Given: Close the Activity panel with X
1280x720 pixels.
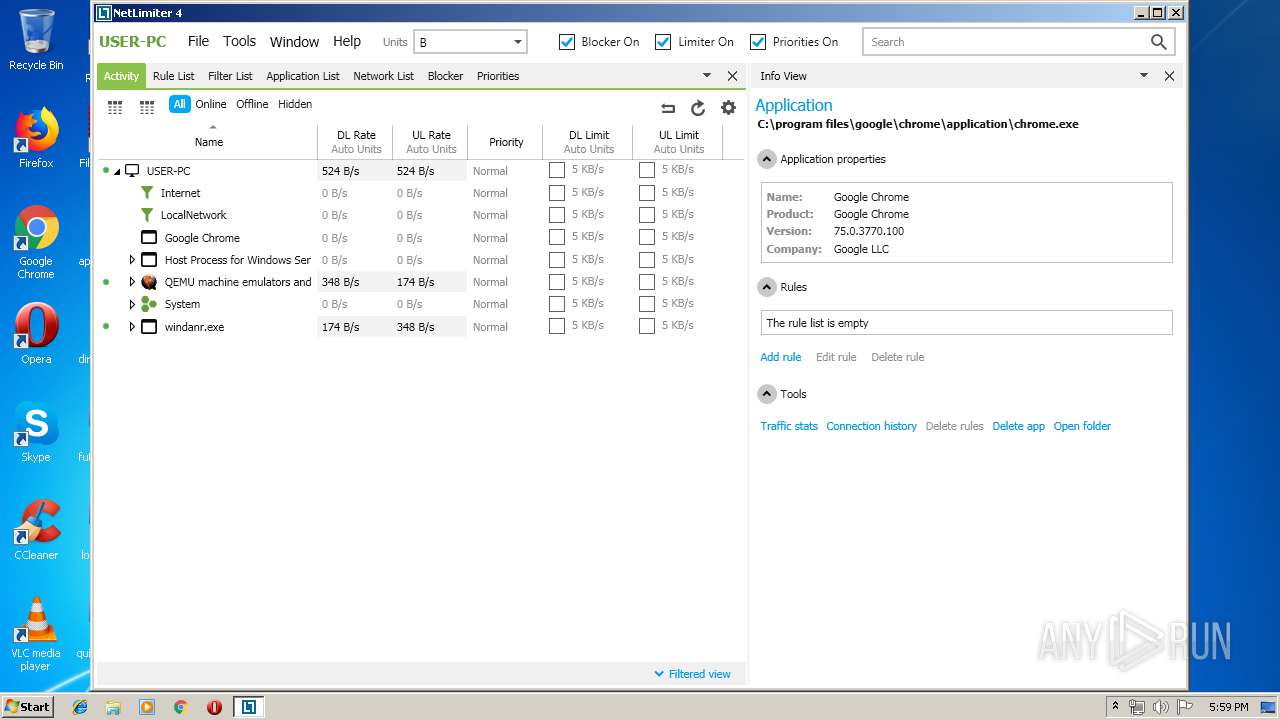Looking at the screenshot, I should [732, 76].
